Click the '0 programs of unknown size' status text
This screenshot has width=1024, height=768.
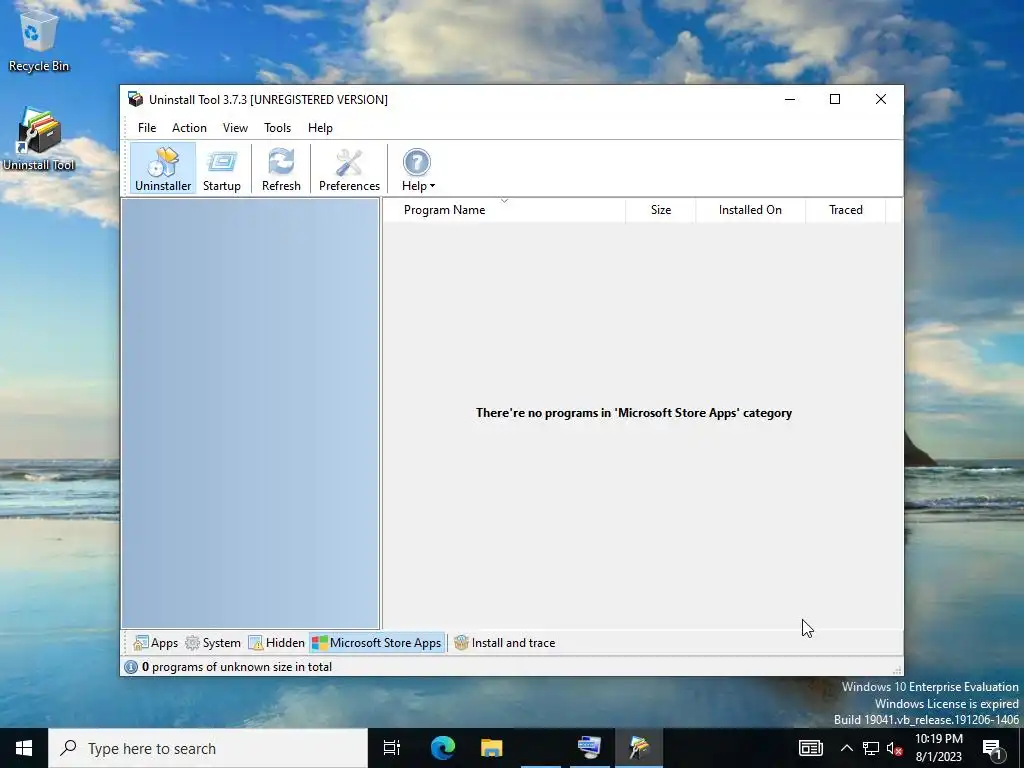236,667
